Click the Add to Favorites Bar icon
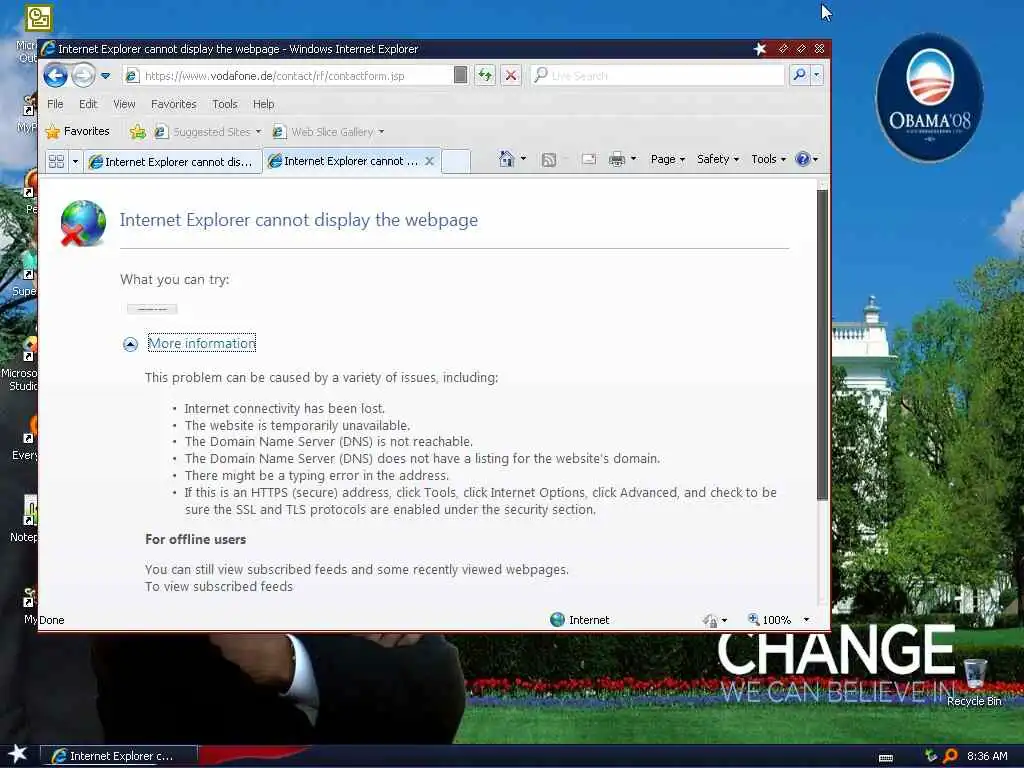 [137, 132]
